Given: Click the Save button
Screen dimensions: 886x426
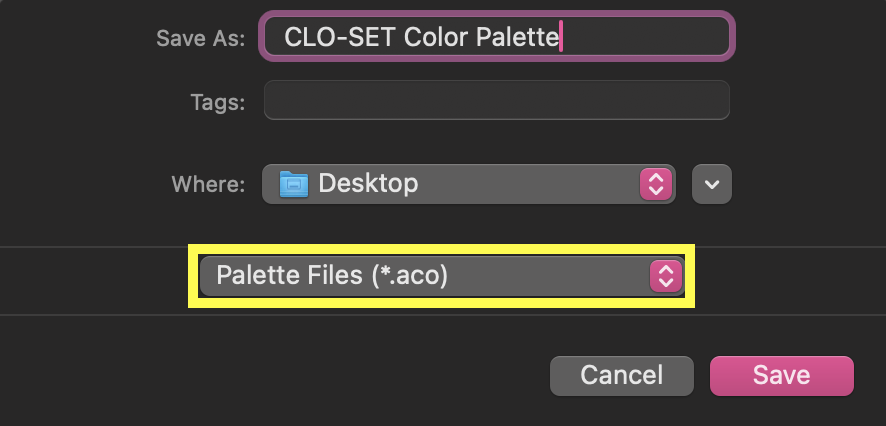Looking at the screenshot, I should [781, 376].
